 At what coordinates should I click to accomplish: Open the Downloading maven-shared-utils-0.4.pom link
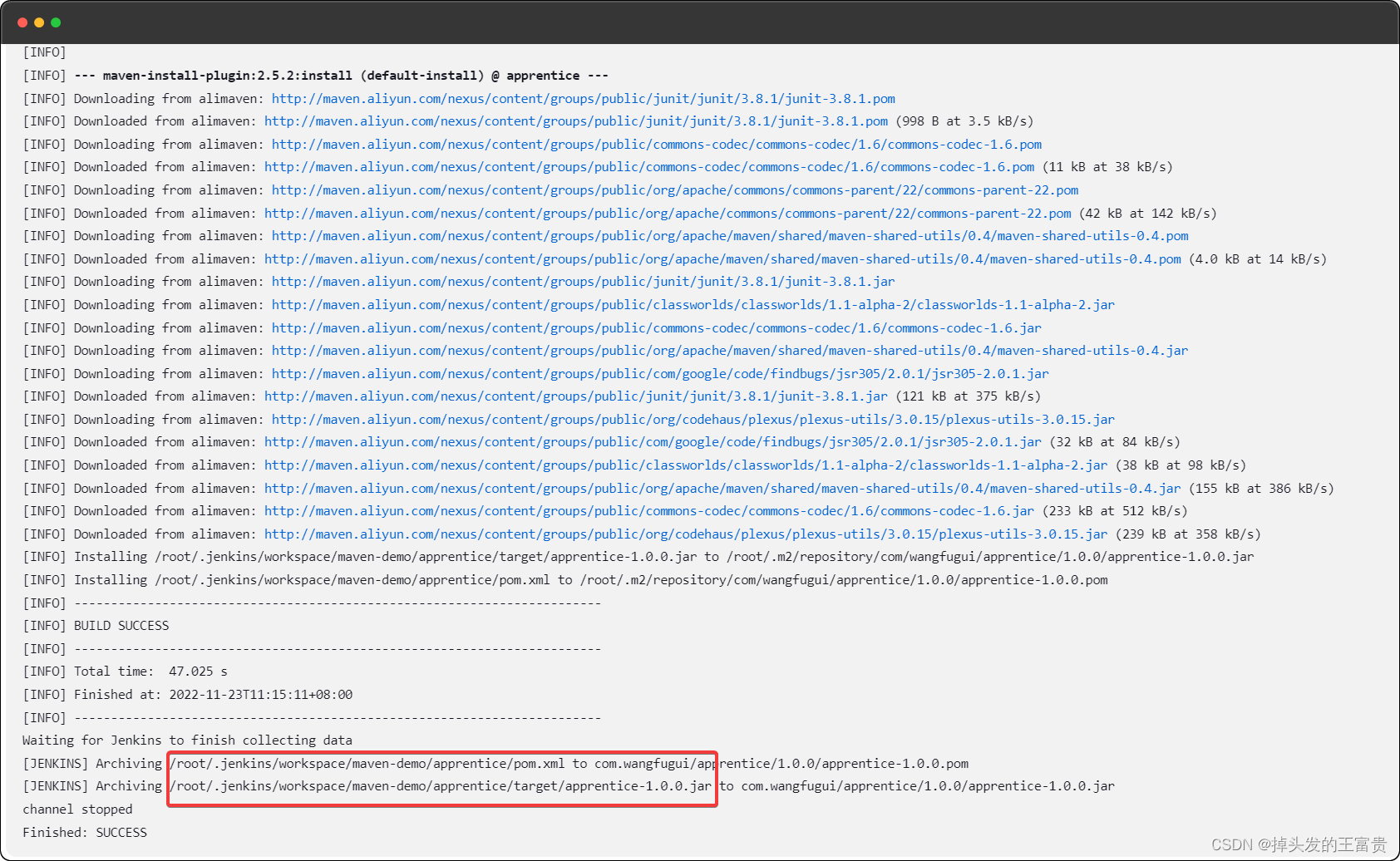[730, 236]
